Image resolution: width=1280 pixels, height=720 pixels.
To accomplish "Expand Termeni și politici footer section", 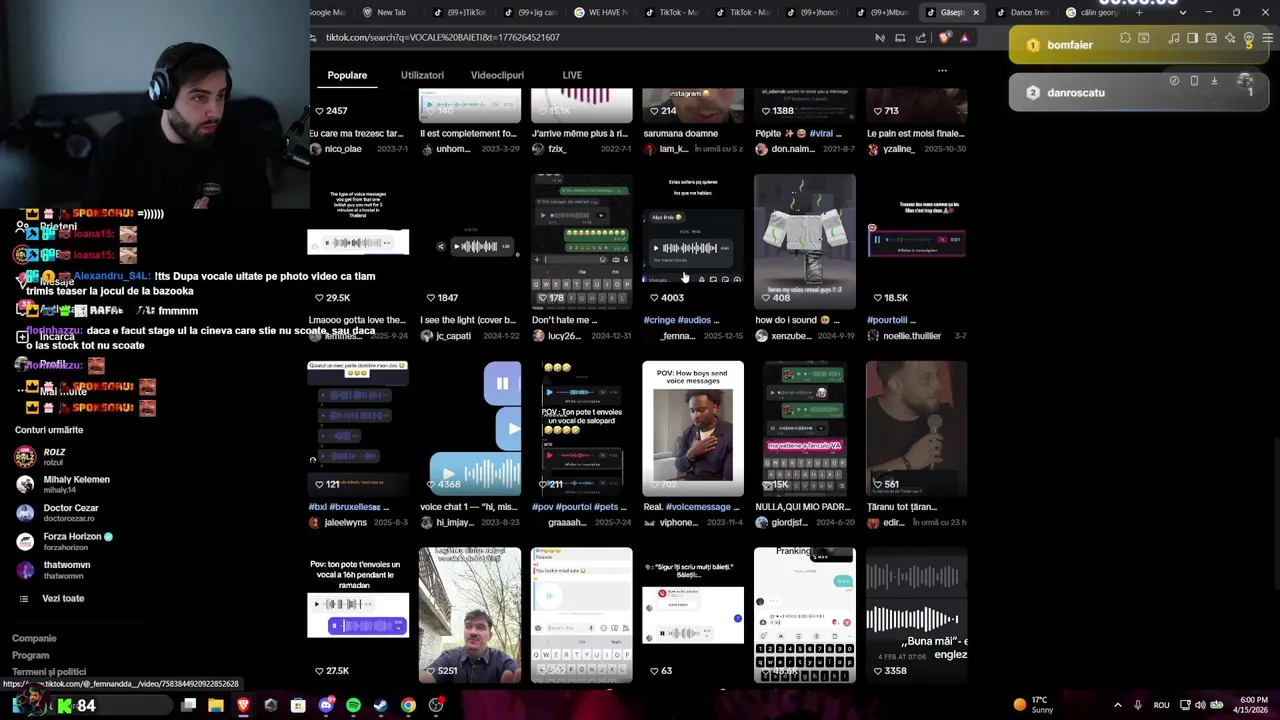I will pos(49,672).
